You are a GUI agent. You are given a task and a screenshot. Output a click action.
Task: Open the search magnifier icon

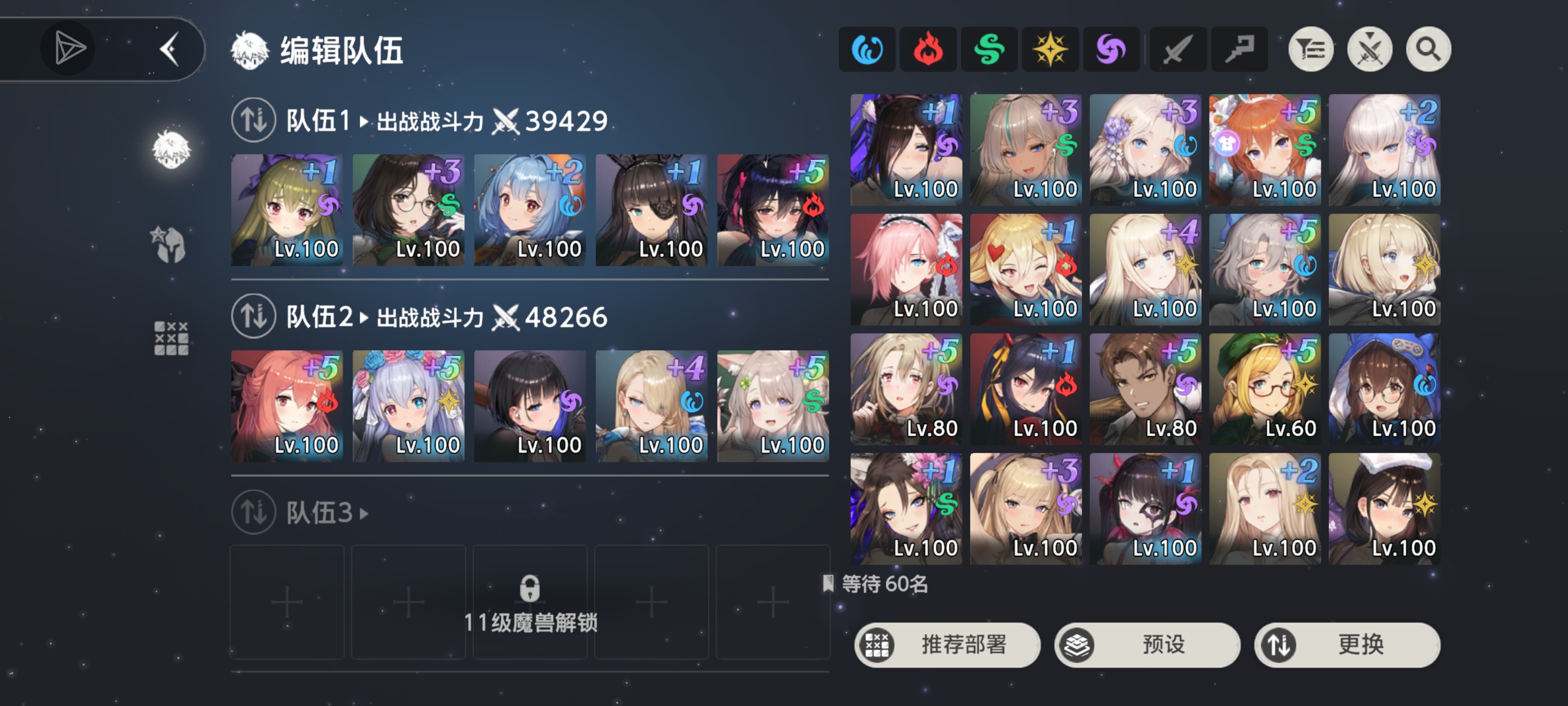click(x=1428, y=49)
